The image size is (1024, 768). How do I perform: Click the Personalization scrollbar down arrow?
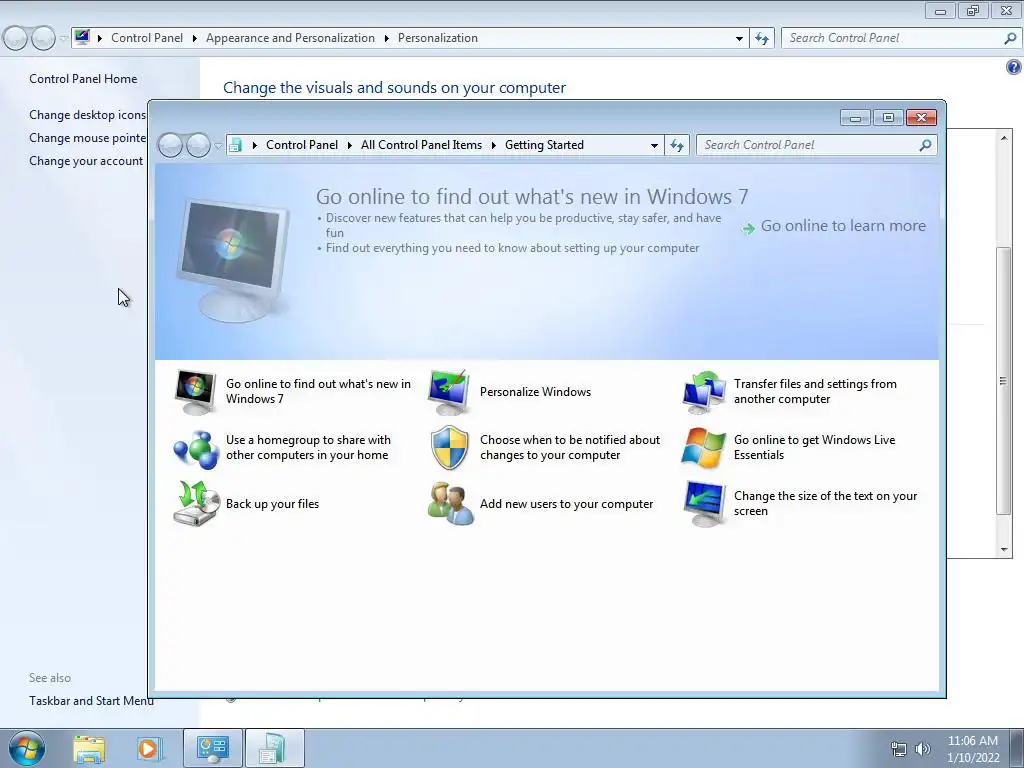click(x=1004, y=550)
